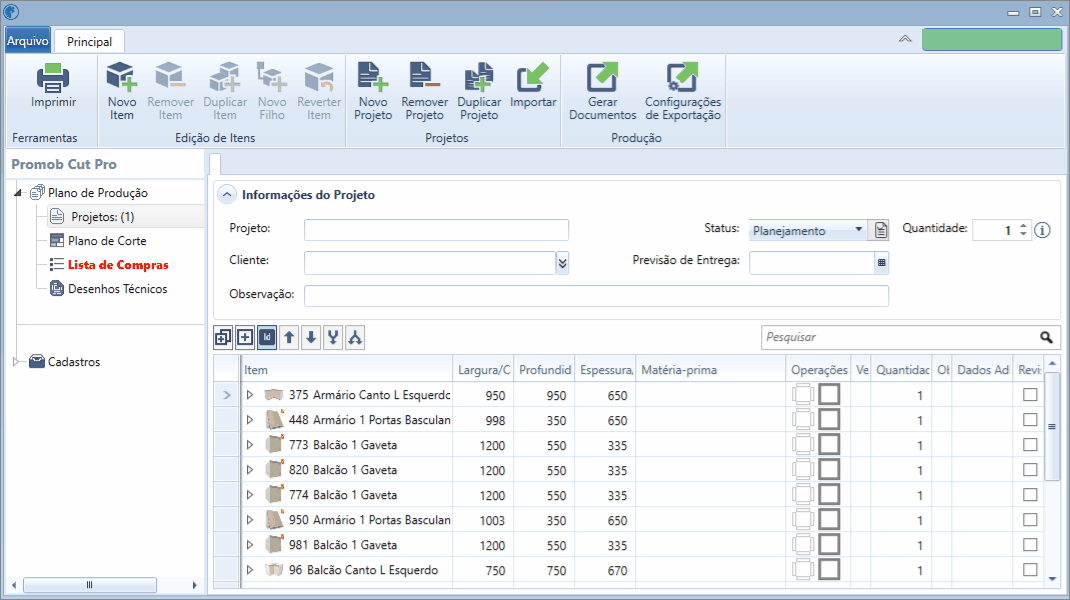Collapse the Informações do Projeto section
The image size is (1070, 600).
coord(227,195)
